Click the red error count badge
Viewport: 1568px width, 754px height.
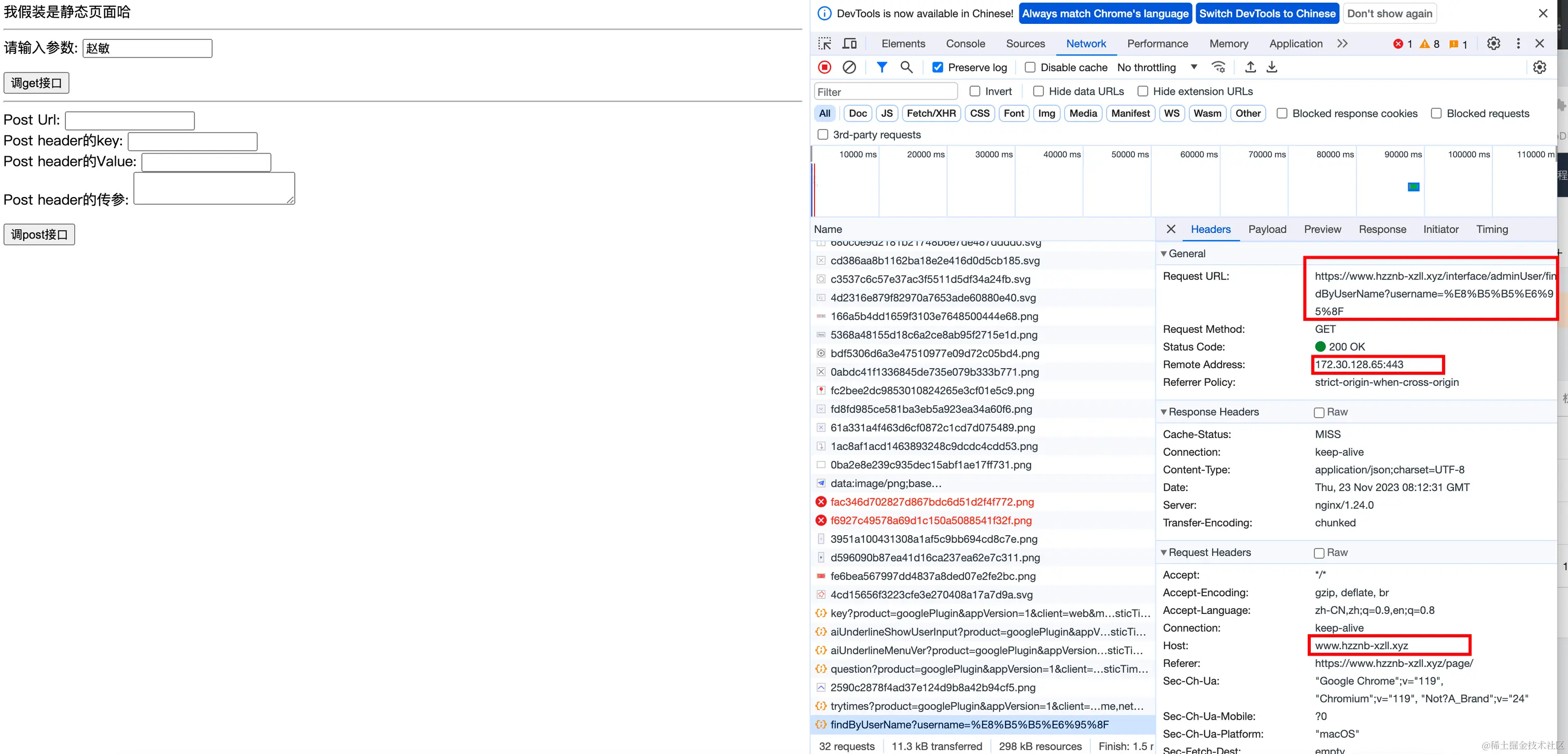click(x=1403, y=44)
